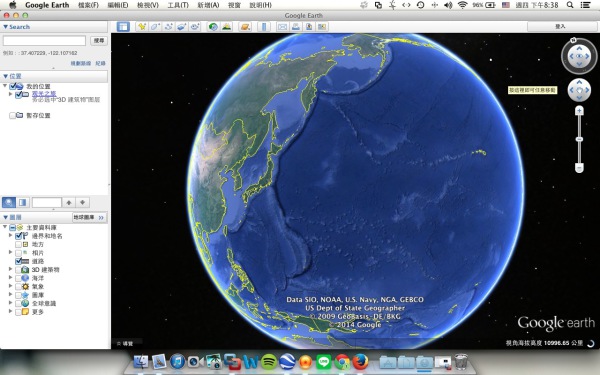The width and height of the screenshot is (600, 375).
Task: Toggle the sunlight toolbar icon
Action: tap(227, 26)
